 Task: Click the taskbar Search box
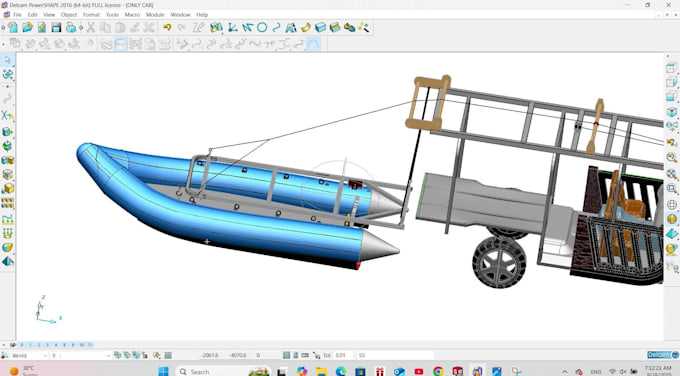tap(223, 372)
